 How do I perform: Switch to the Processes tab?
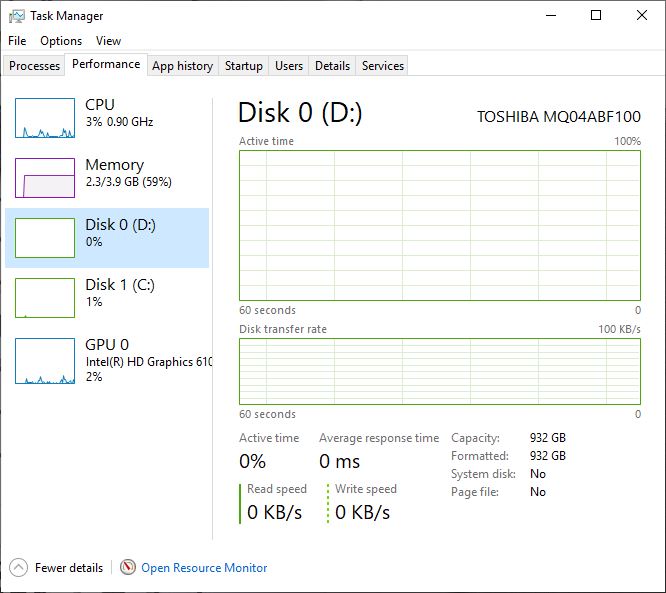[x=35, y=66]
